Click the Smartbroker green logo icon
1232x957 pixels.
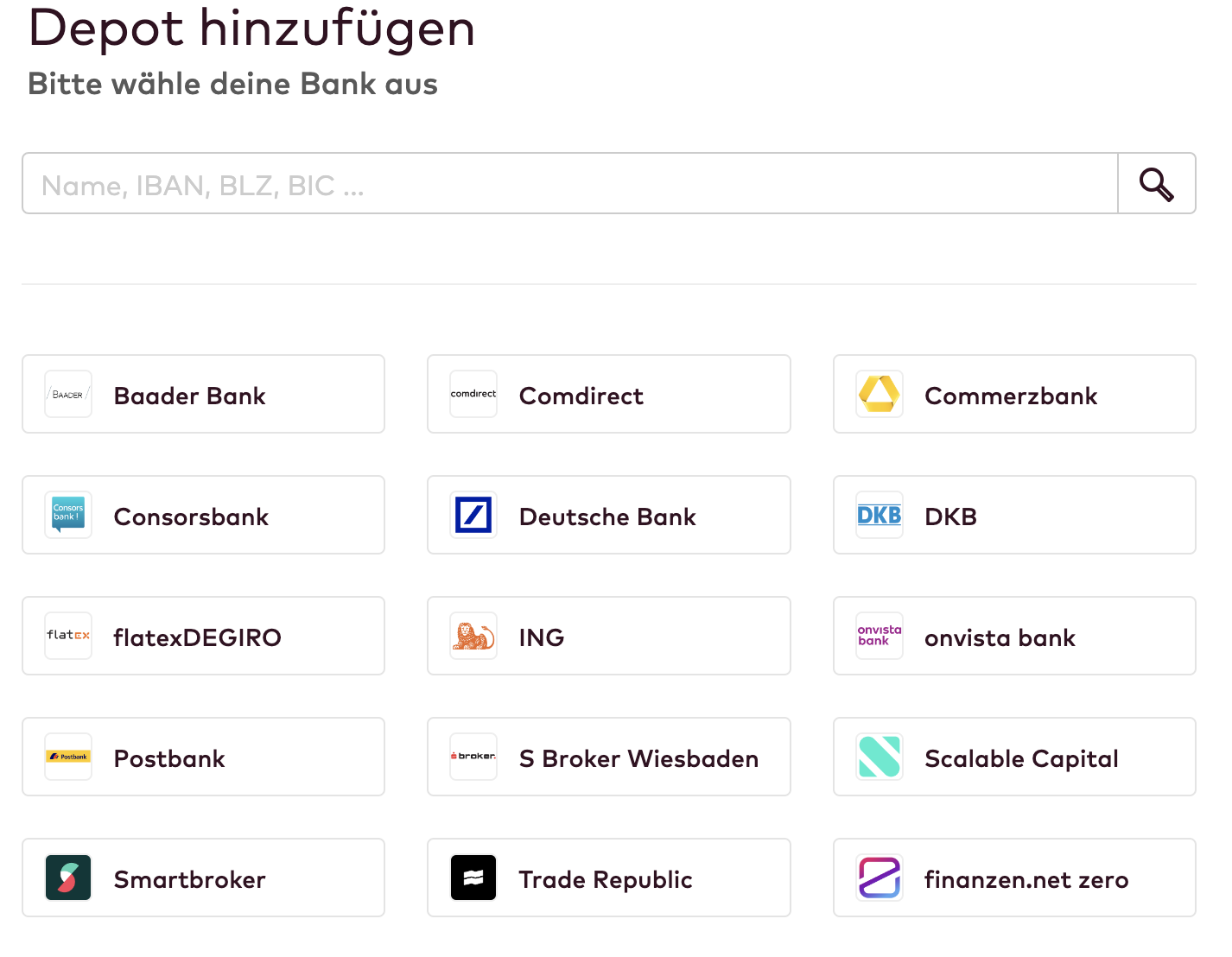[68, 878]
